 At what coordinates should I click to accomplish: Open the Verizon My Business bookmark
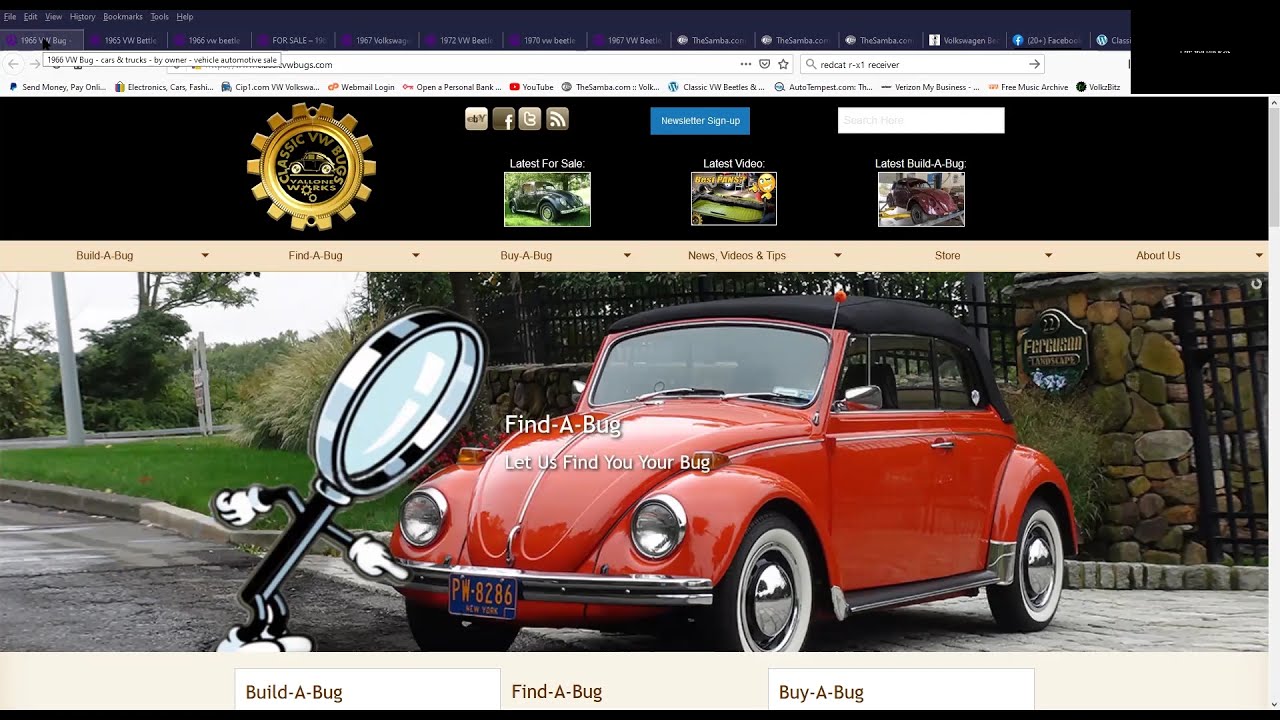click(x=930, y=87)
